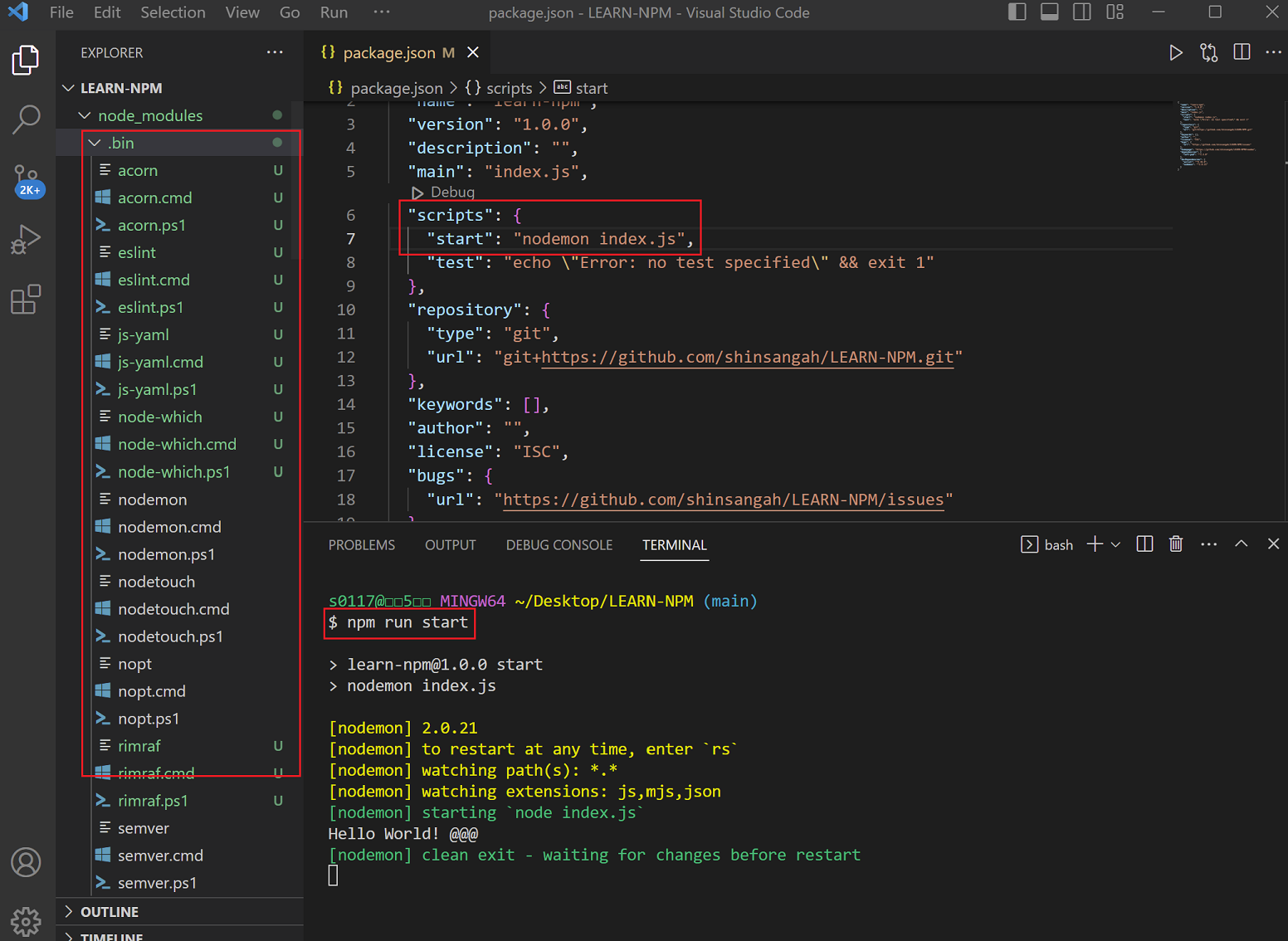Select the TERMINAL tab
1288x941 pixels.
675,545
